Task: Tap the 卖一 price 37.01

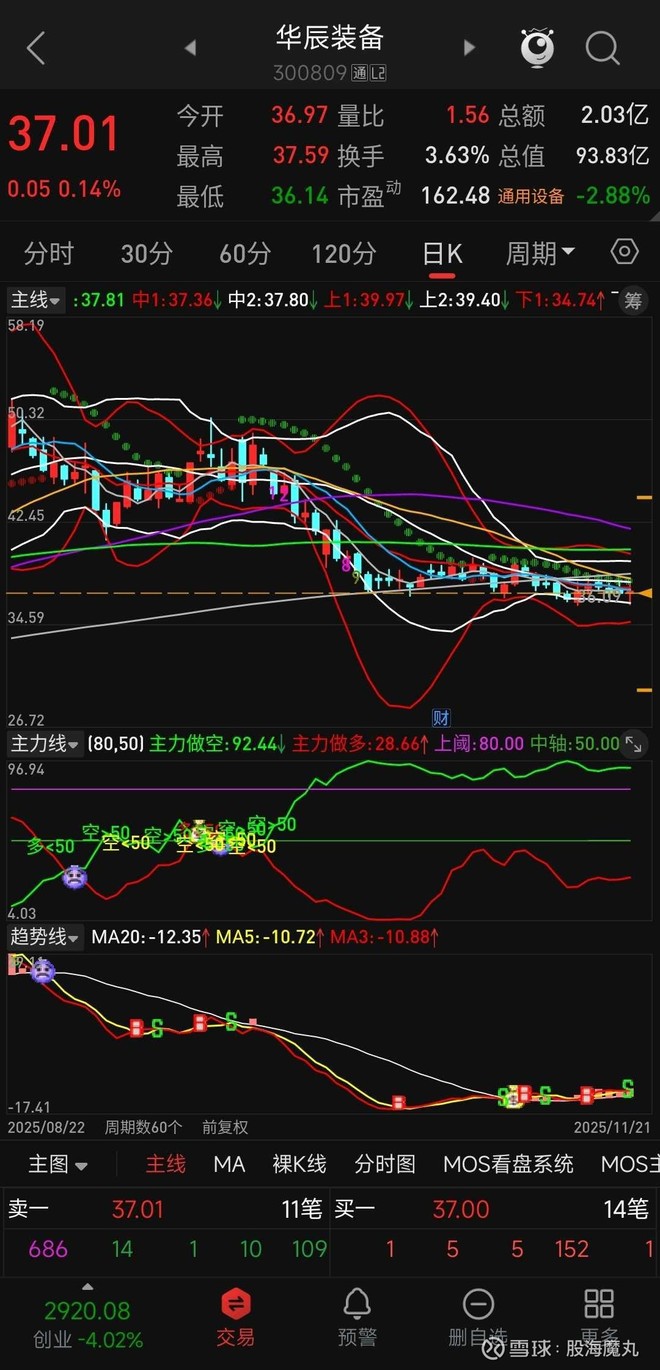Action: tap(137, 1209)
